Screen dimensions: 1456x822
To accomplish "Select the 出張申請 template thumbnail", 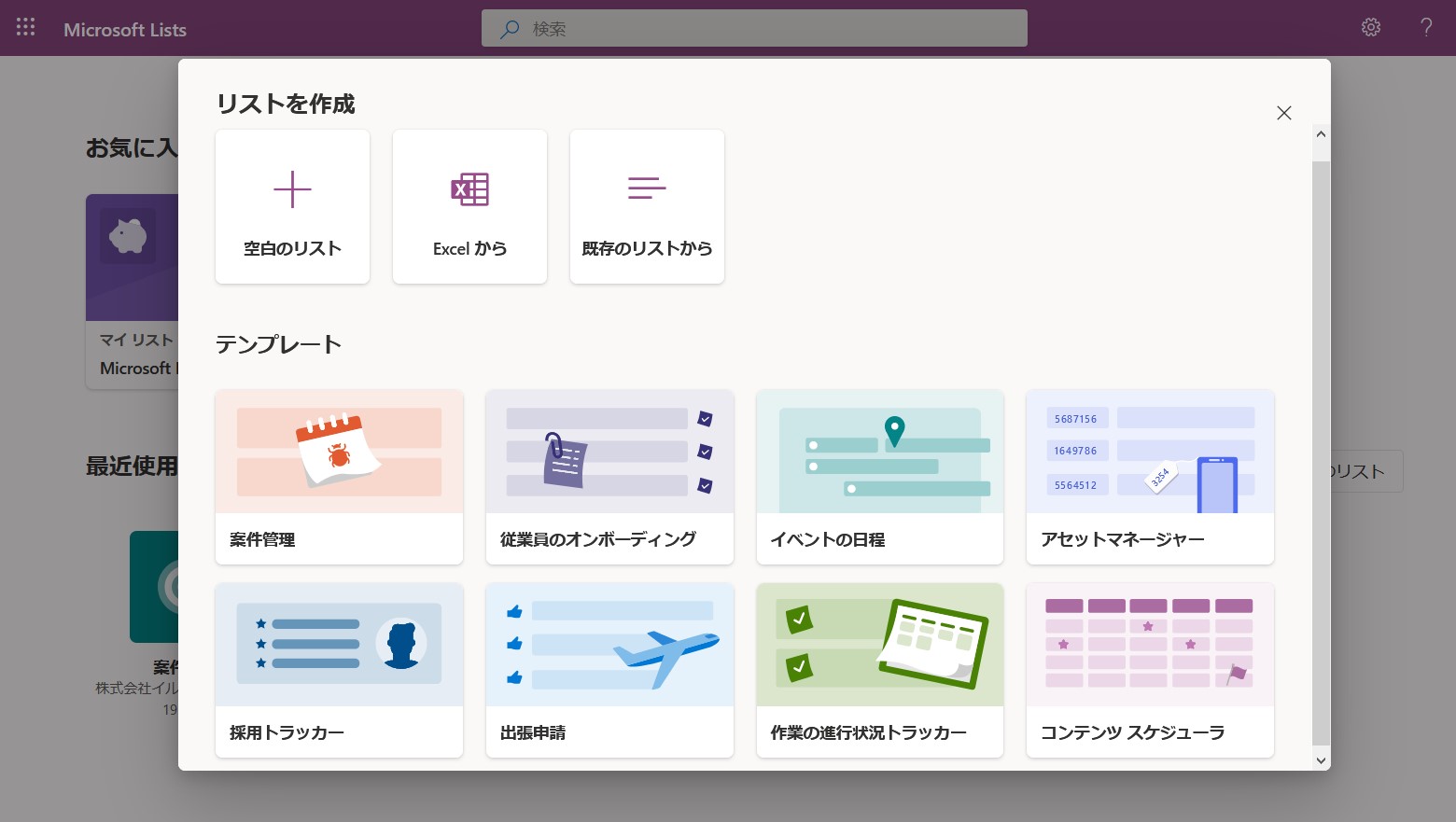I will [609, 645].
